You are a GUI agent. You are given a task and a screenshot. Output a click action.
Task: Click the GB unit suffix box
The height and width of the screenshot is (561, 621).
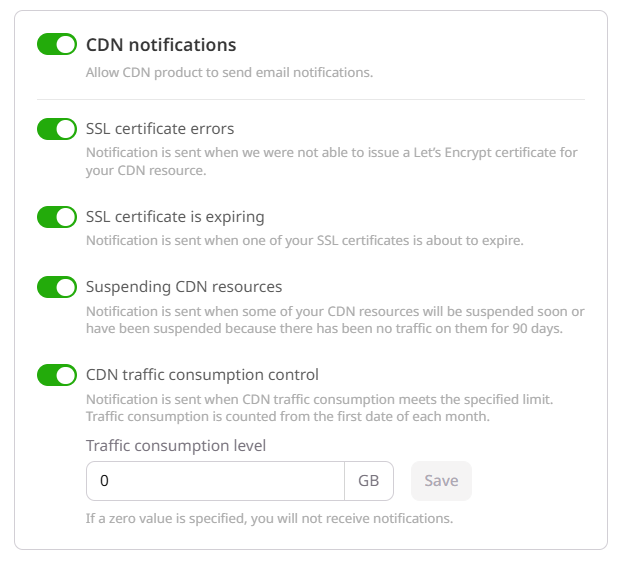coord(369,481)
